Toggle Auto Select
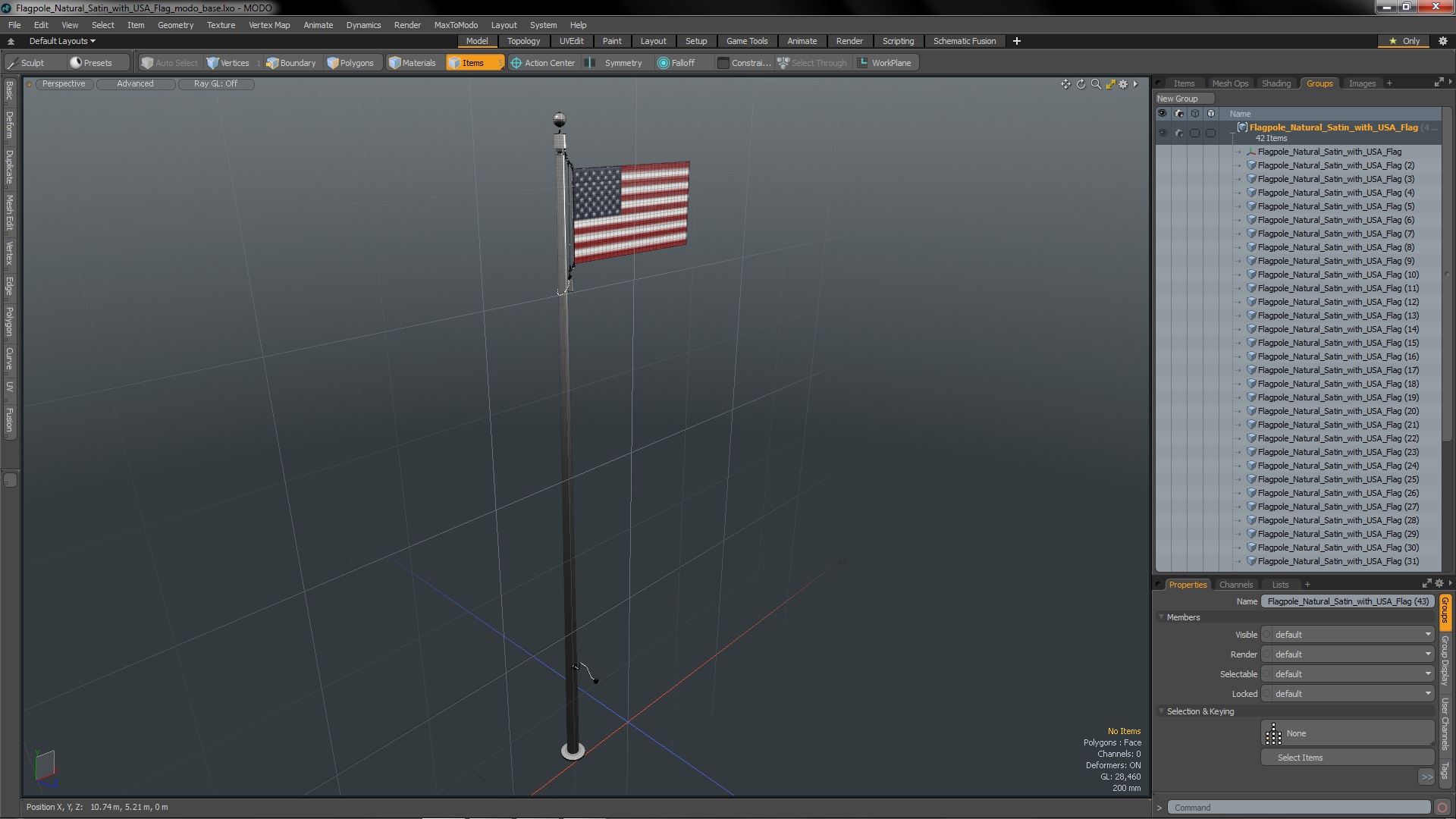1456x819 pixels. coord(170,63)
